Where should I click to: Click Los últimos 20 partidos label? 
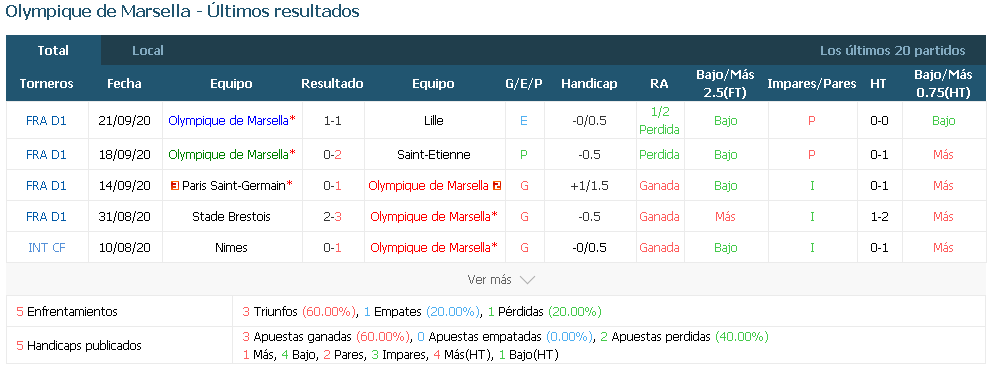point(893,51)
